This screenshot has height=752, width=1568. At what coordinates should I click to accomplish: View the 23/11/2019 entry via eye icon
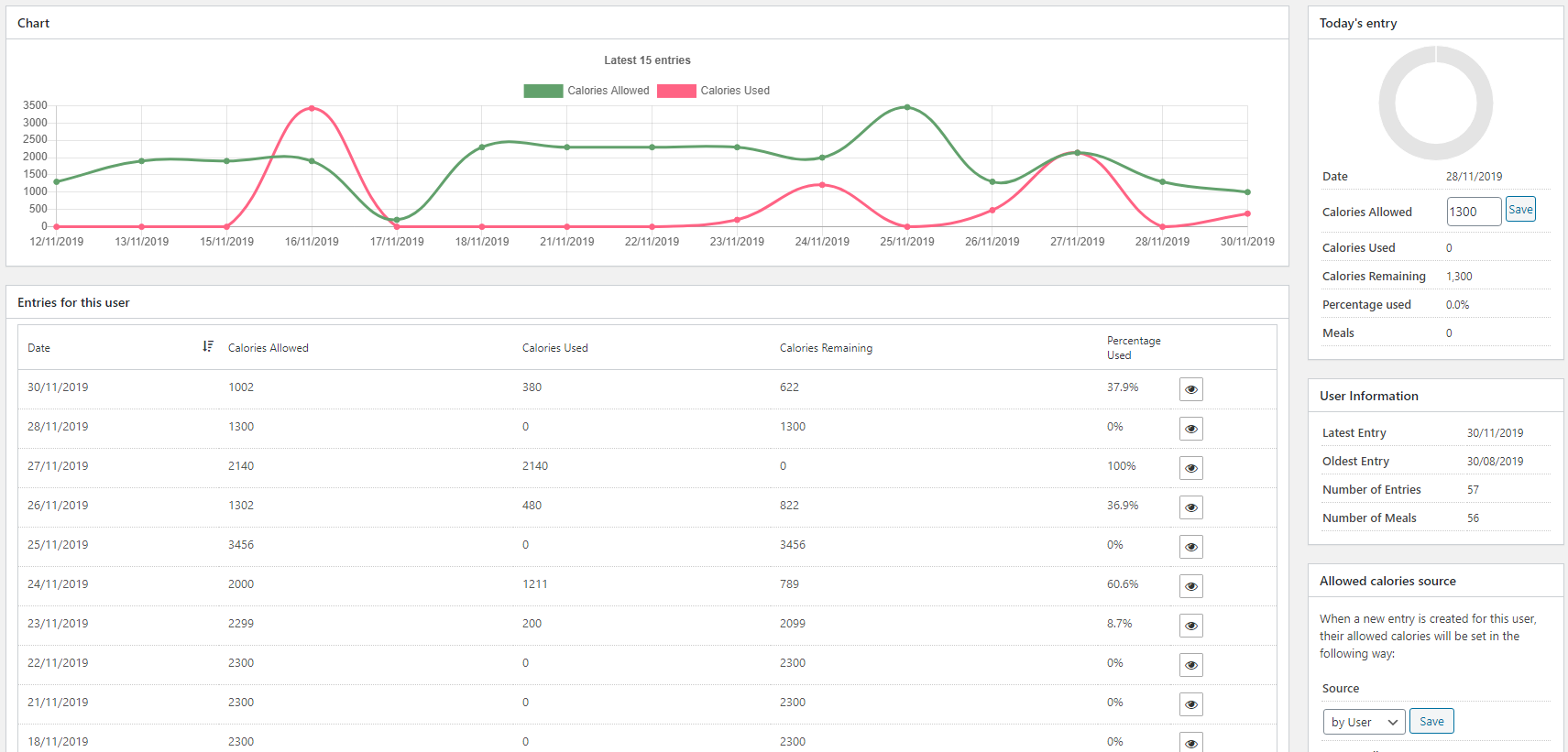(1190, 626)
